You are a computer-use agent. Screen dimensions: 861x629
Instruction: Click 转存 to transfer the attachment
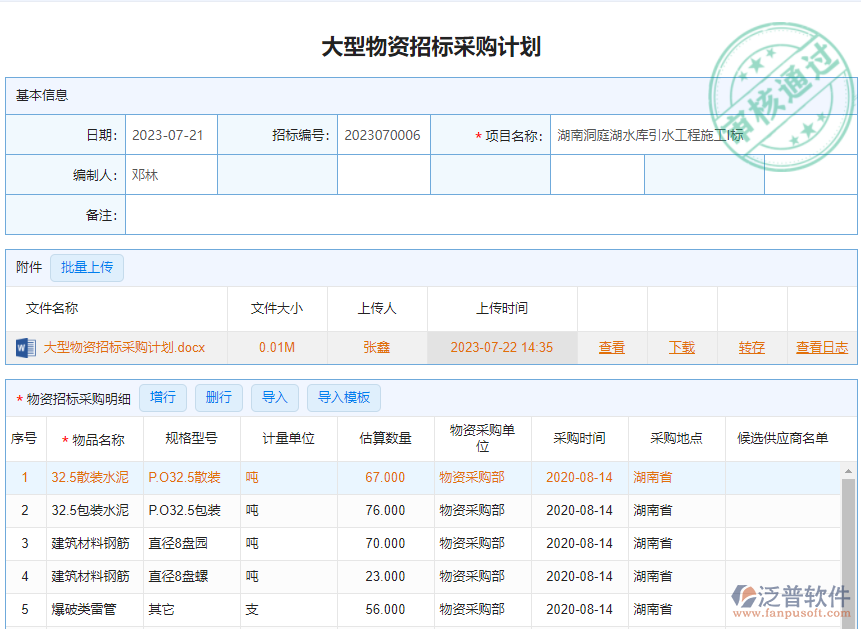(750, 347)
